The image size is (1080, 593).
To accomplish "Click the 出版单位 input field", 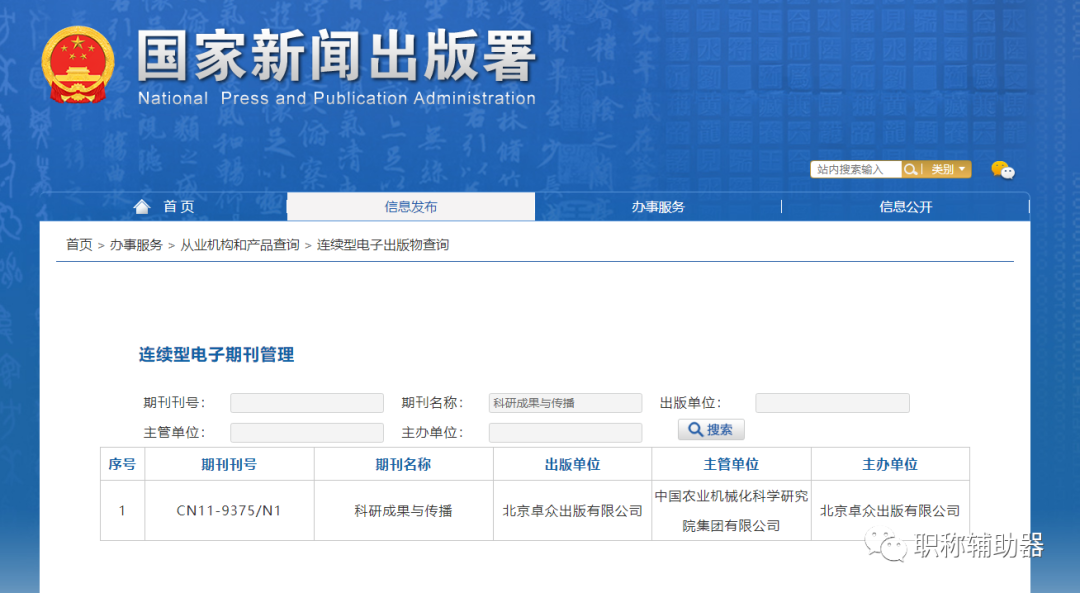I will click(x=832, y=402).
